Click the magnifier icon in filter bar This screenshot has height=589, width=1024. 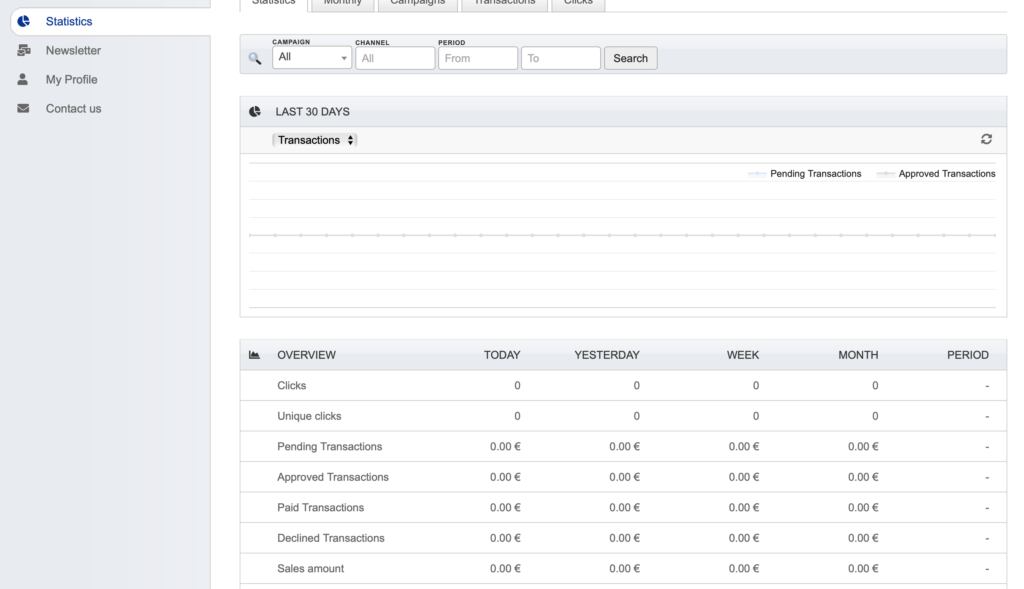pos(255,59)
